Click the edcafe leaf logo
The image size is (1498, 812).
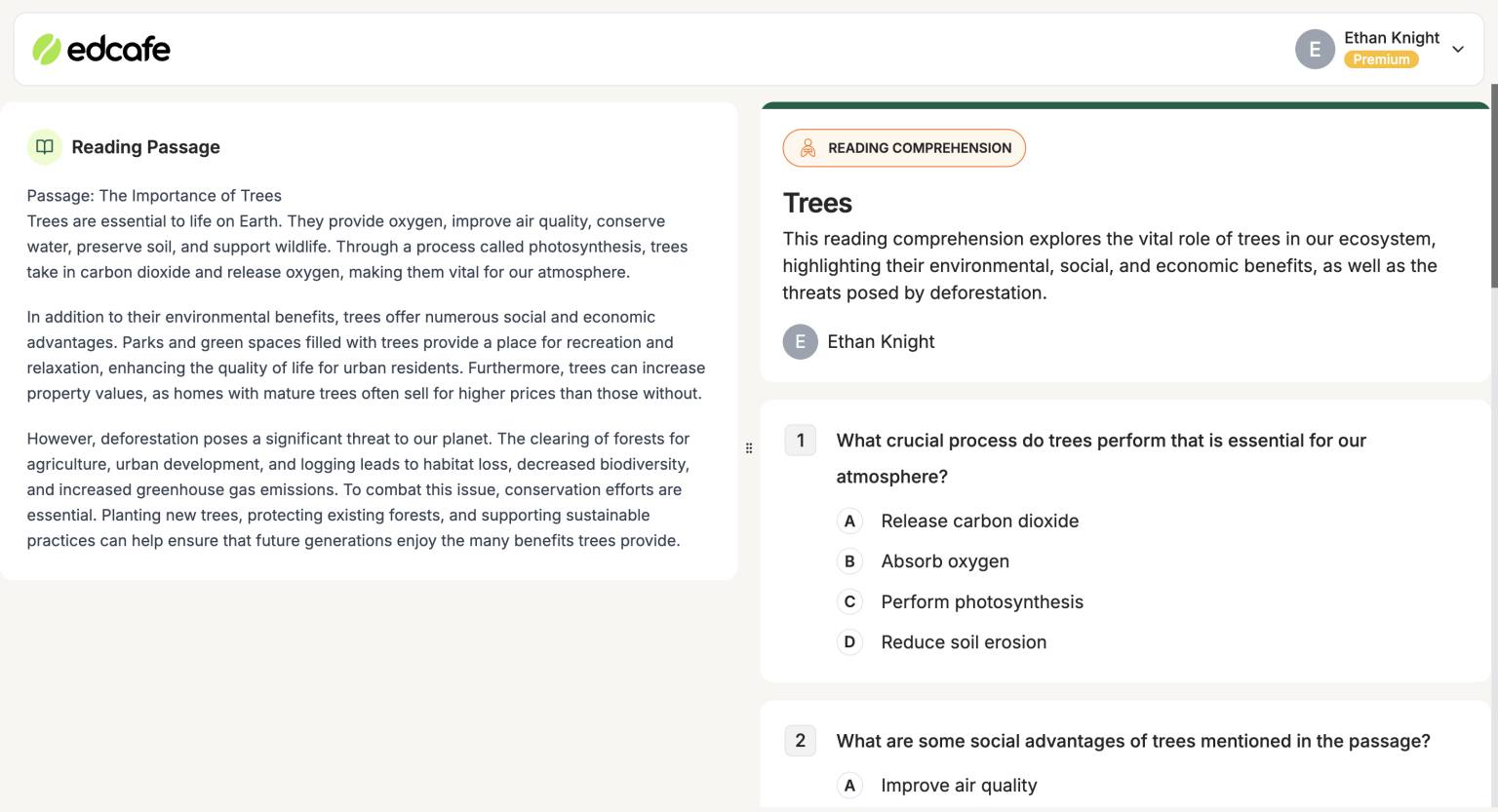pyautogui.click(x=45, y=48)
